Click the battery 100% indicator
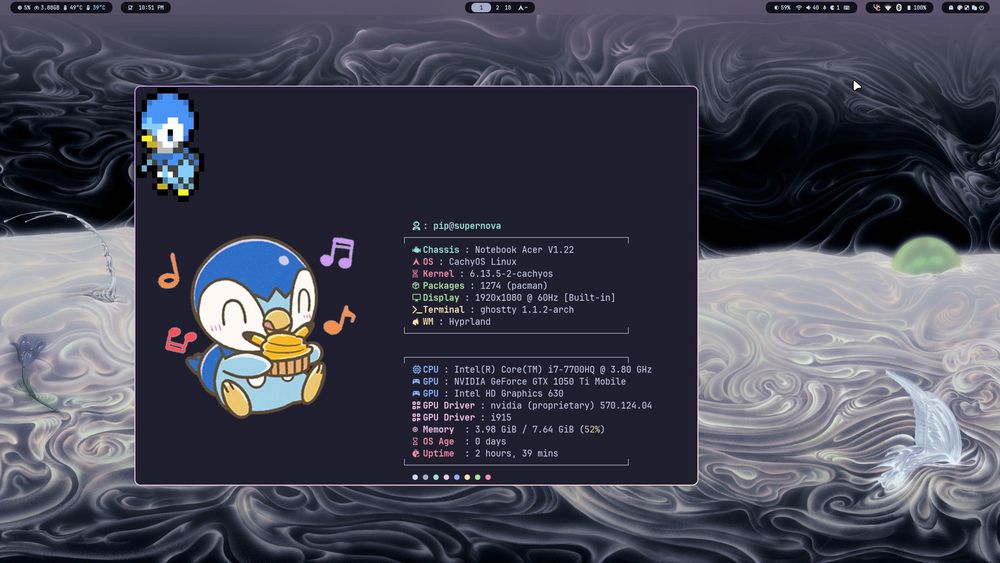Image resolution: width=1000 pixels, height=563 pixels. point(916,8)
